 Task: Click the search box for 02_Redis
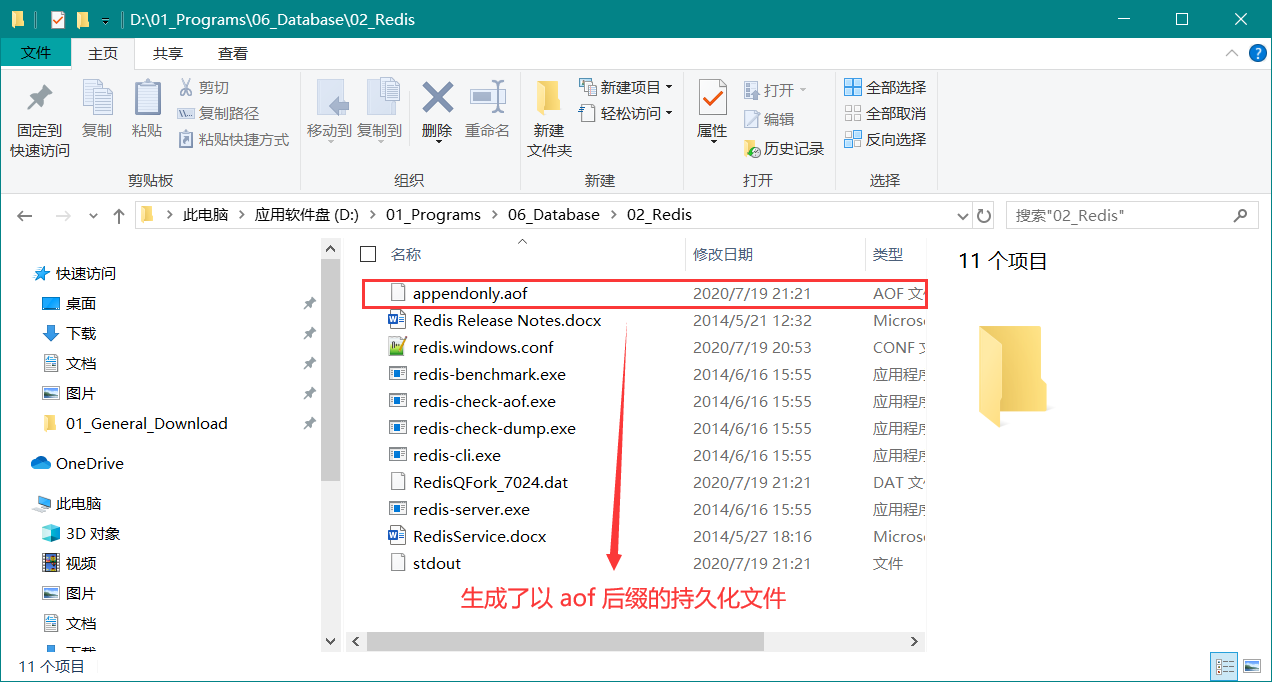1118,215
